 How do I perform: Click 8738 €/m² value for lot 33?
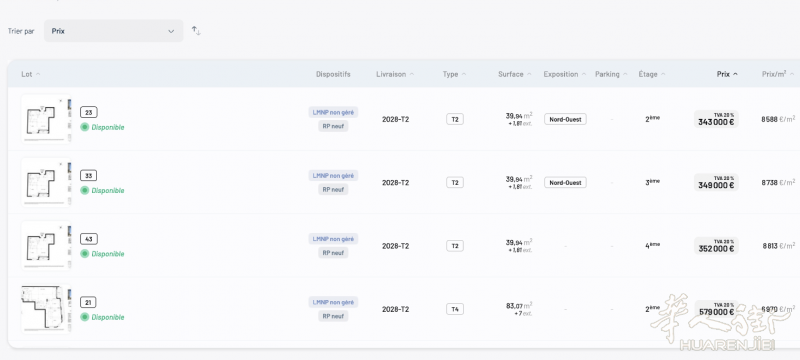click(778, 183)
